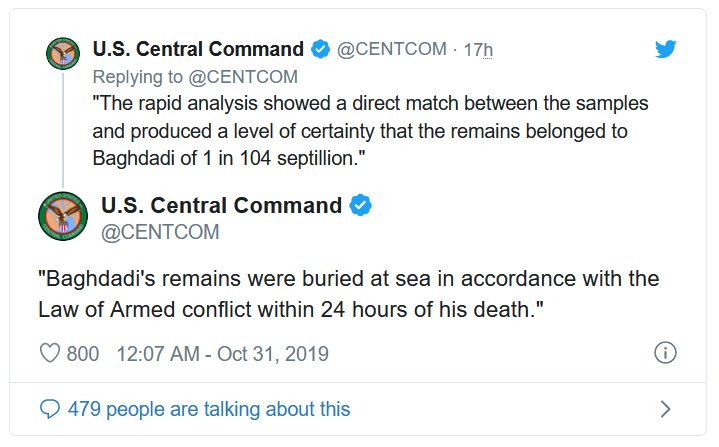
Task: Open '479 people are talking about this'
Action: pyautogui.click(x=209, y=409)
